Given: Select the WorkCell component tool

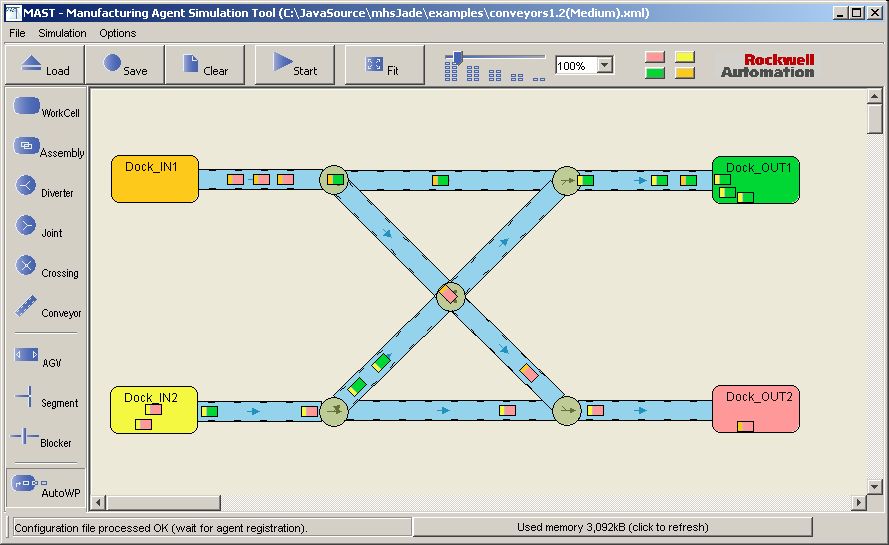Looking at the screenshot, I should pyautogui.click(x=46, y=107).
